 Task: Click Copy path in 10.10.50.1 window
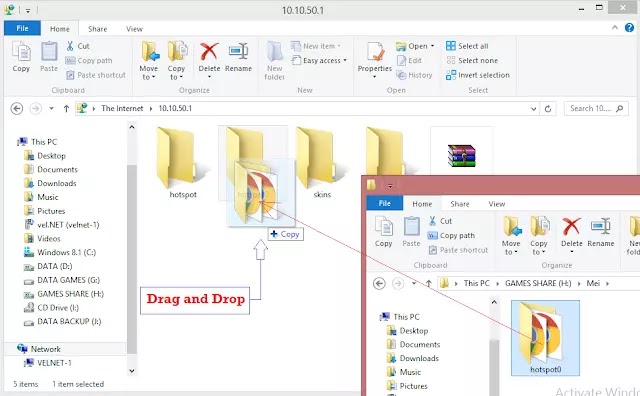click(89, 60)
